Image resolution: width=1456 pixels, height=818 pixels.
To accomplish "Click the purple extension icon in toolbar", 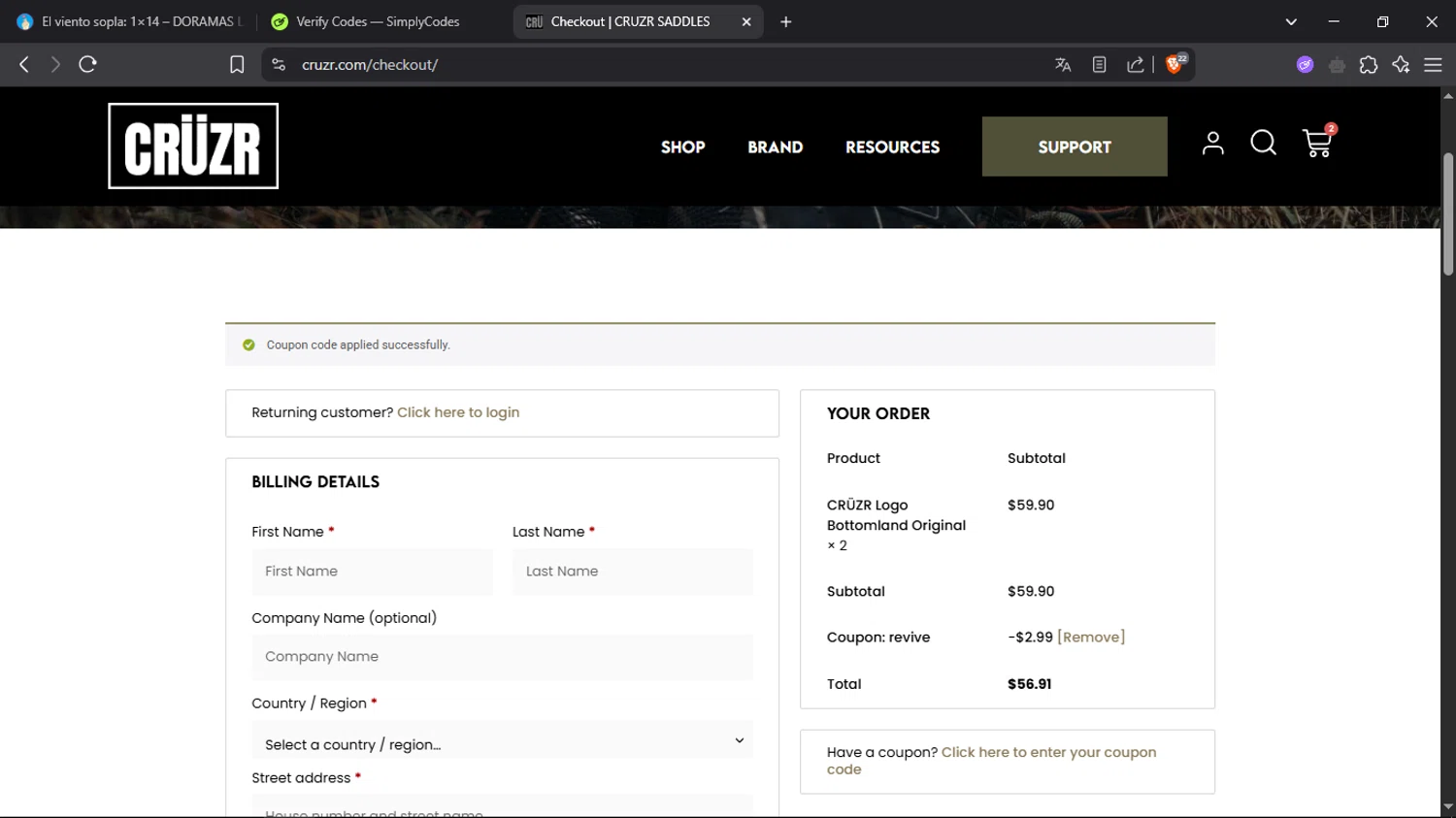I will pyautogui.click(x=1305, y=65).
